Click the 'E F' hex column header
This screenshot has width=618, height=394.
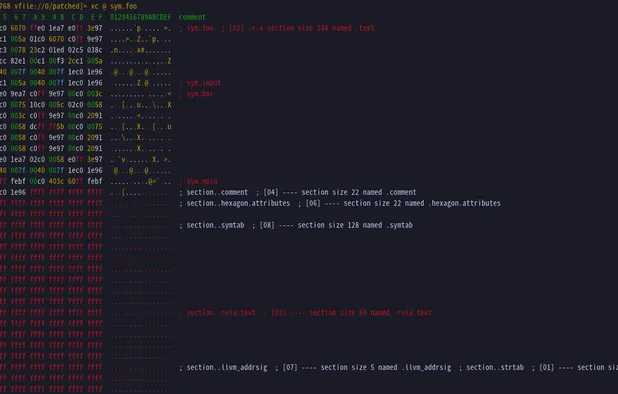click(x=97, y=17)
